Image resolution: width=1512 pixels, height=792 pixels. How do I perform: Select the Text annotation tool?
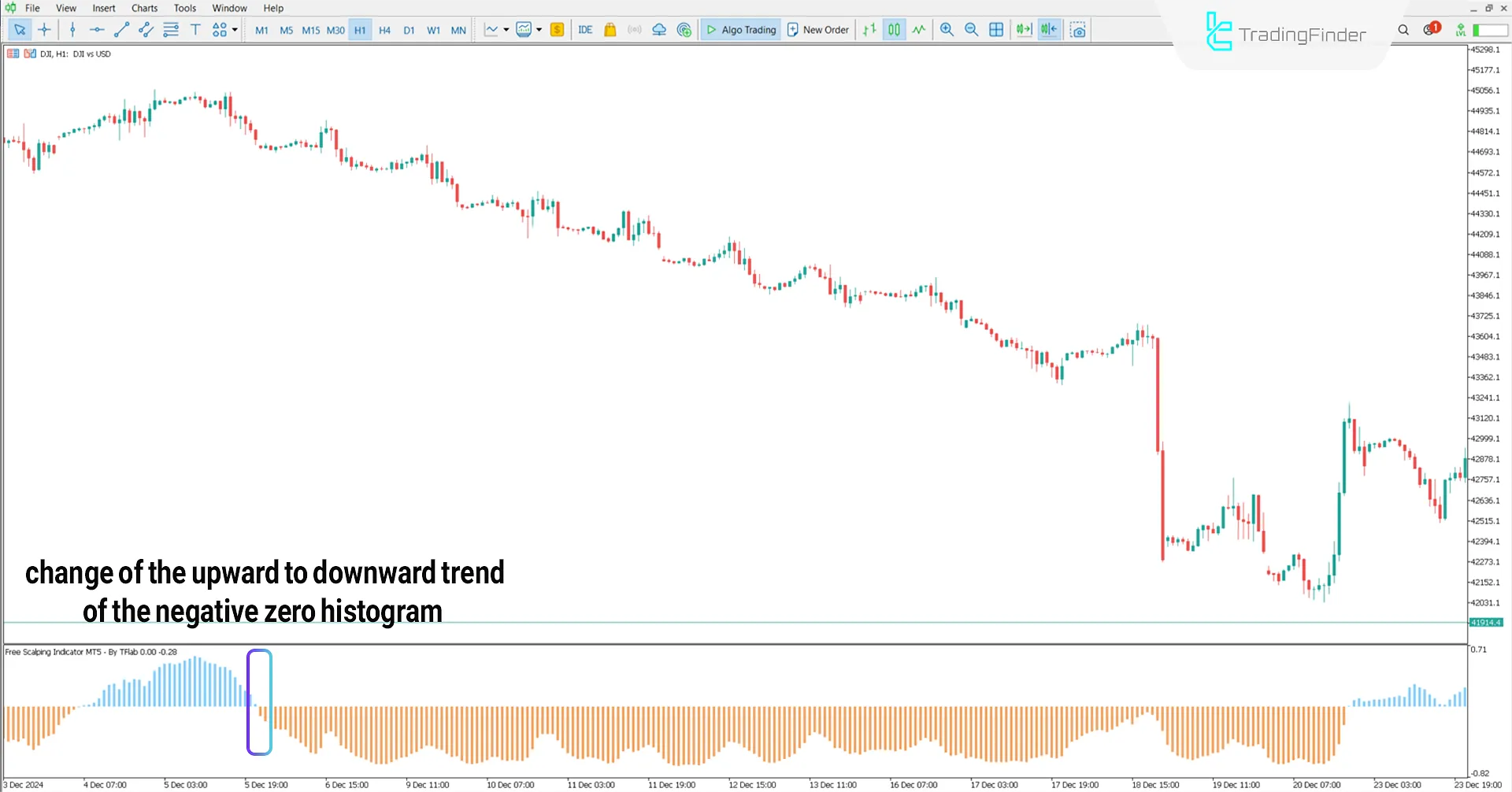pos(195,29)
